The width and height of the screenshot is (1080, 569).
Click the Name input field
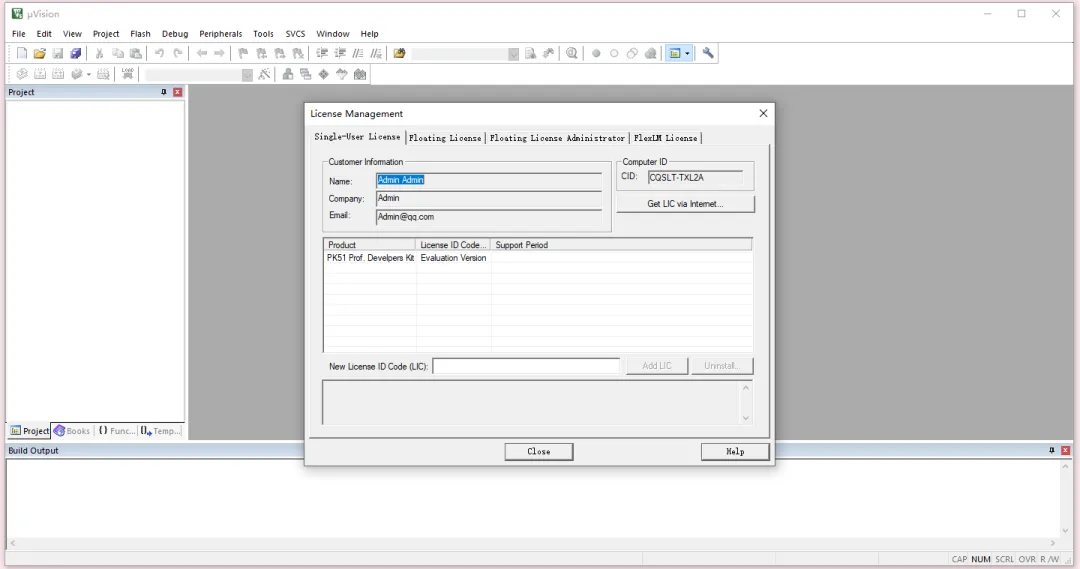tap(488, 180)
